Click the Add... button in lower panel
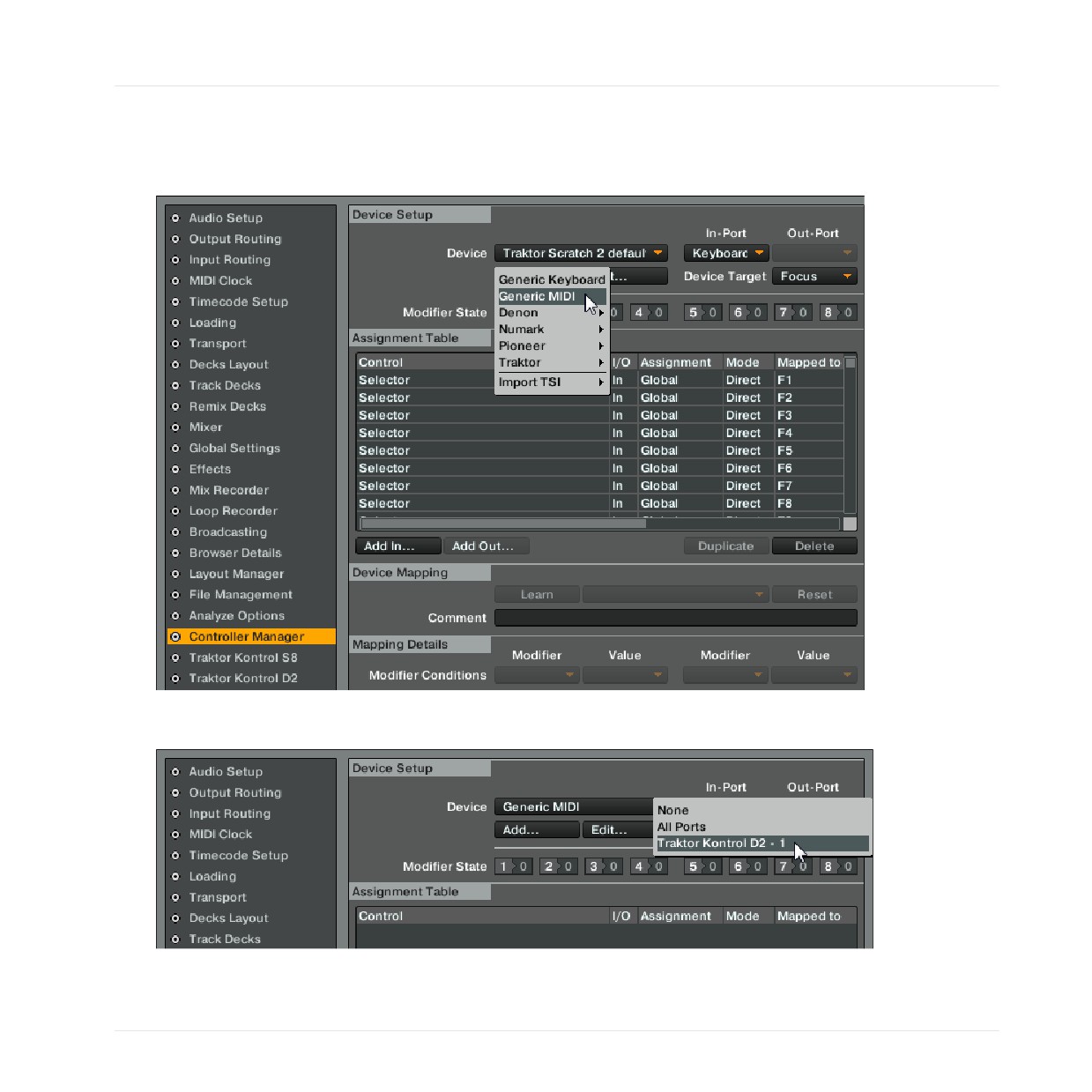The height and width of the screenshot is (1092, 1092). (x=537, y=830)
